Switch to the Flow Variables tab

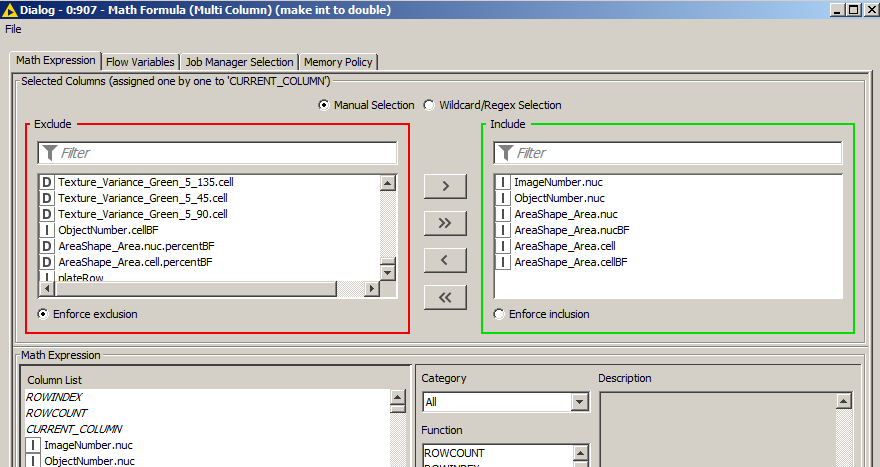tap(140, 62)
